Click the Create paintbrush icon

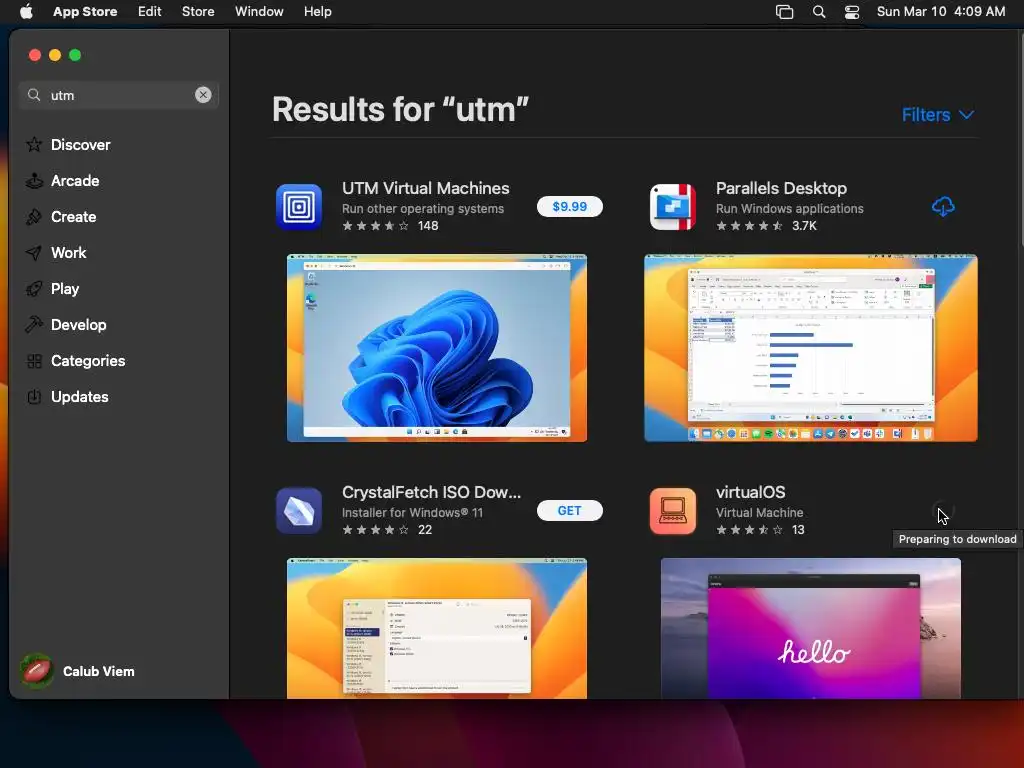pos(34,217)
